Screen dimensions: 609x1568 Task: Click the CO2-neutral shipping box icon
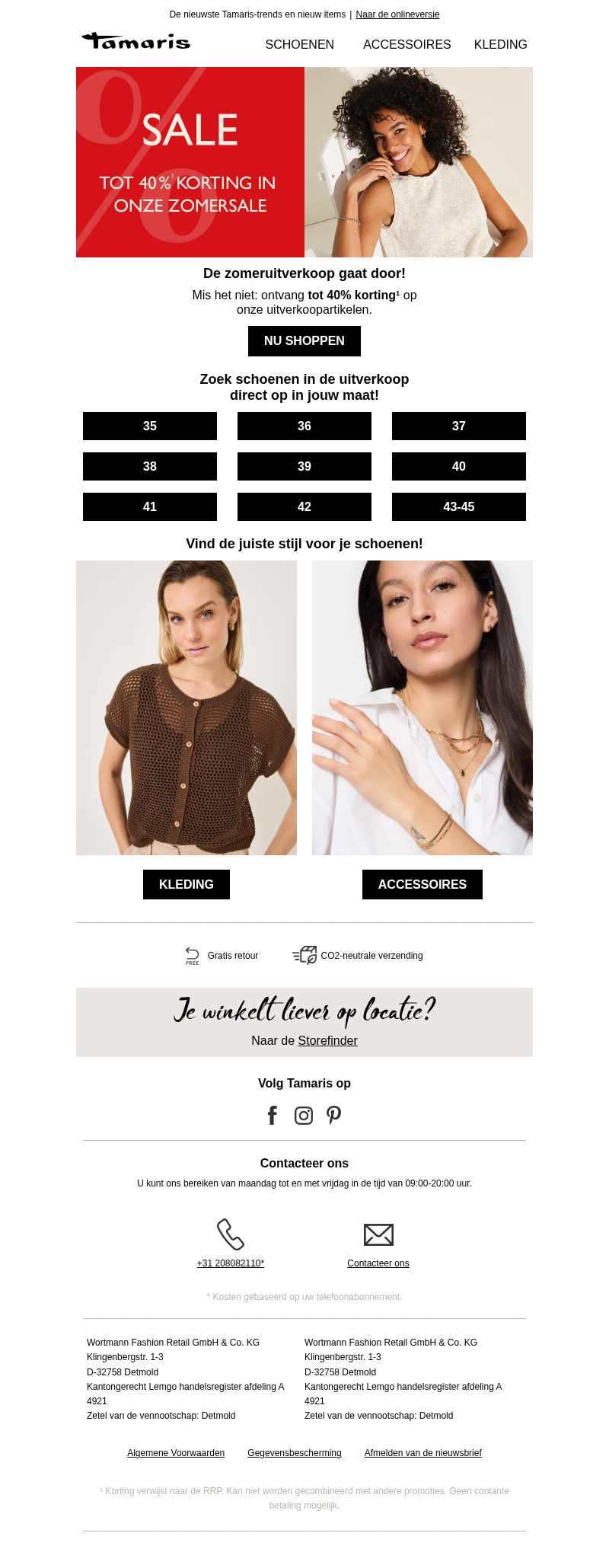[304, 955]
